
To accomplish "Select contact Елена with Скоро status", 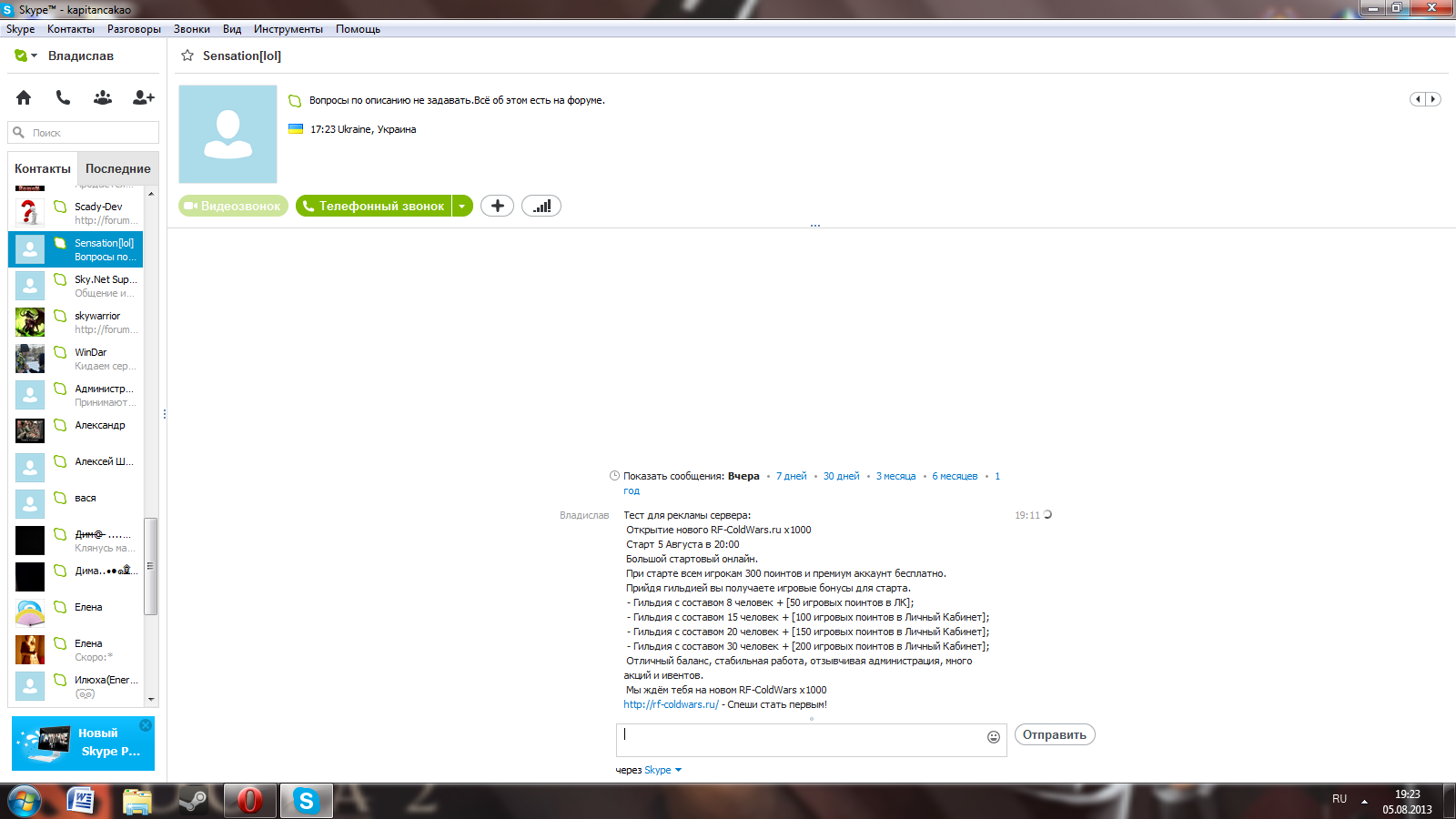I will tap(76, 650).
